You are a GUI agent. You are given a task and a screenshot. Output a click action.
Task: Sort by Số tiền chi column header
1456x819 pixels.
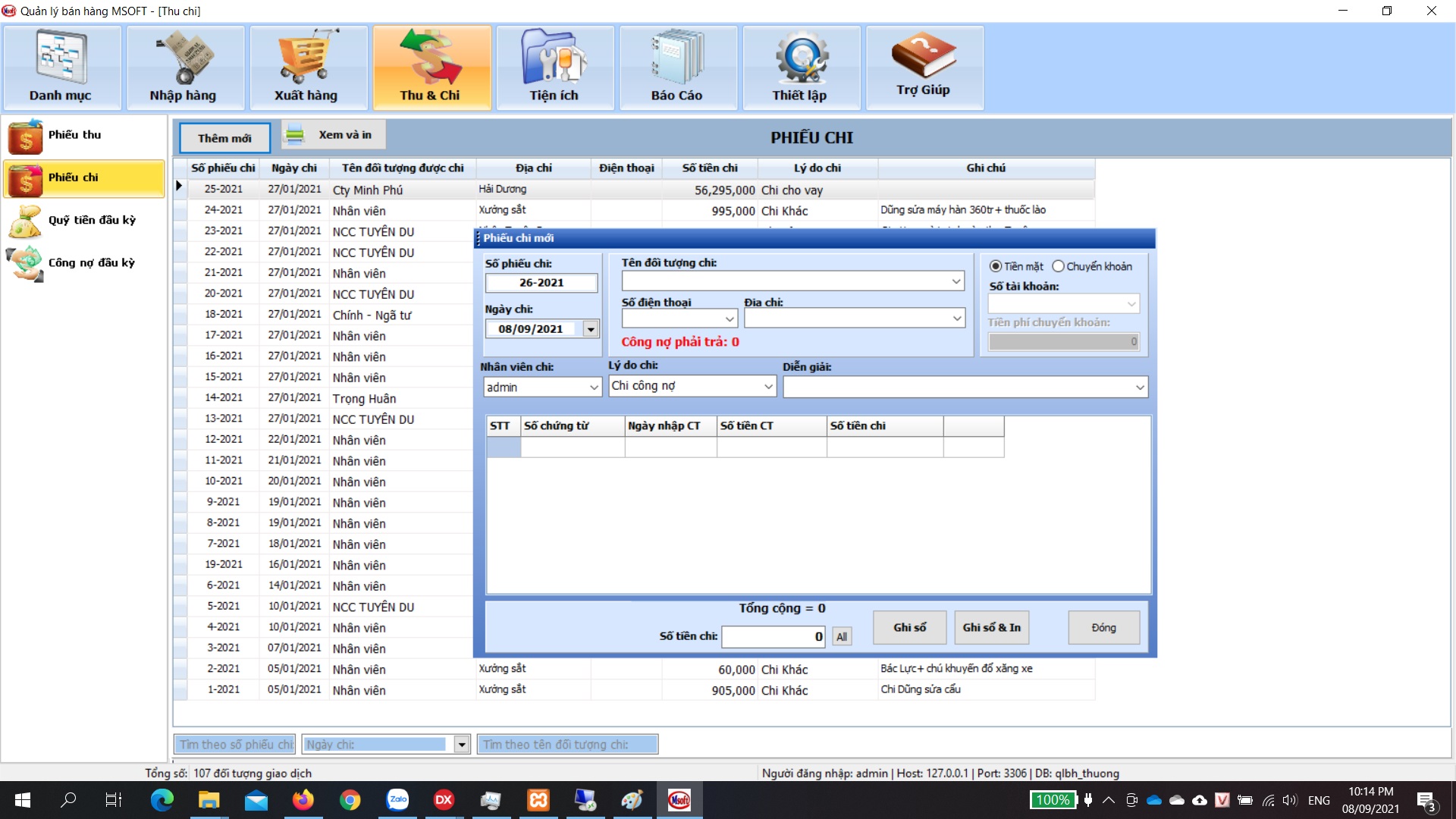710,168
